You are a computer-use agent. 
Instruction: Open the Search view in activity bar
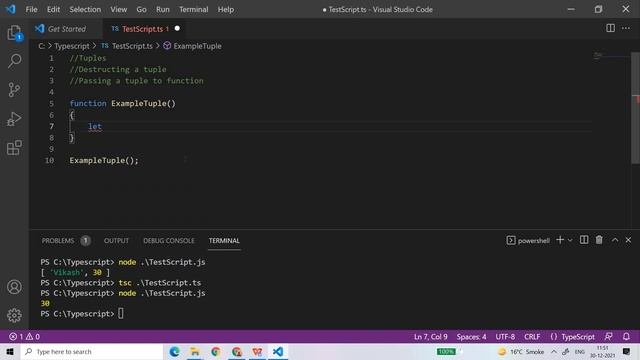coord(14,61)
